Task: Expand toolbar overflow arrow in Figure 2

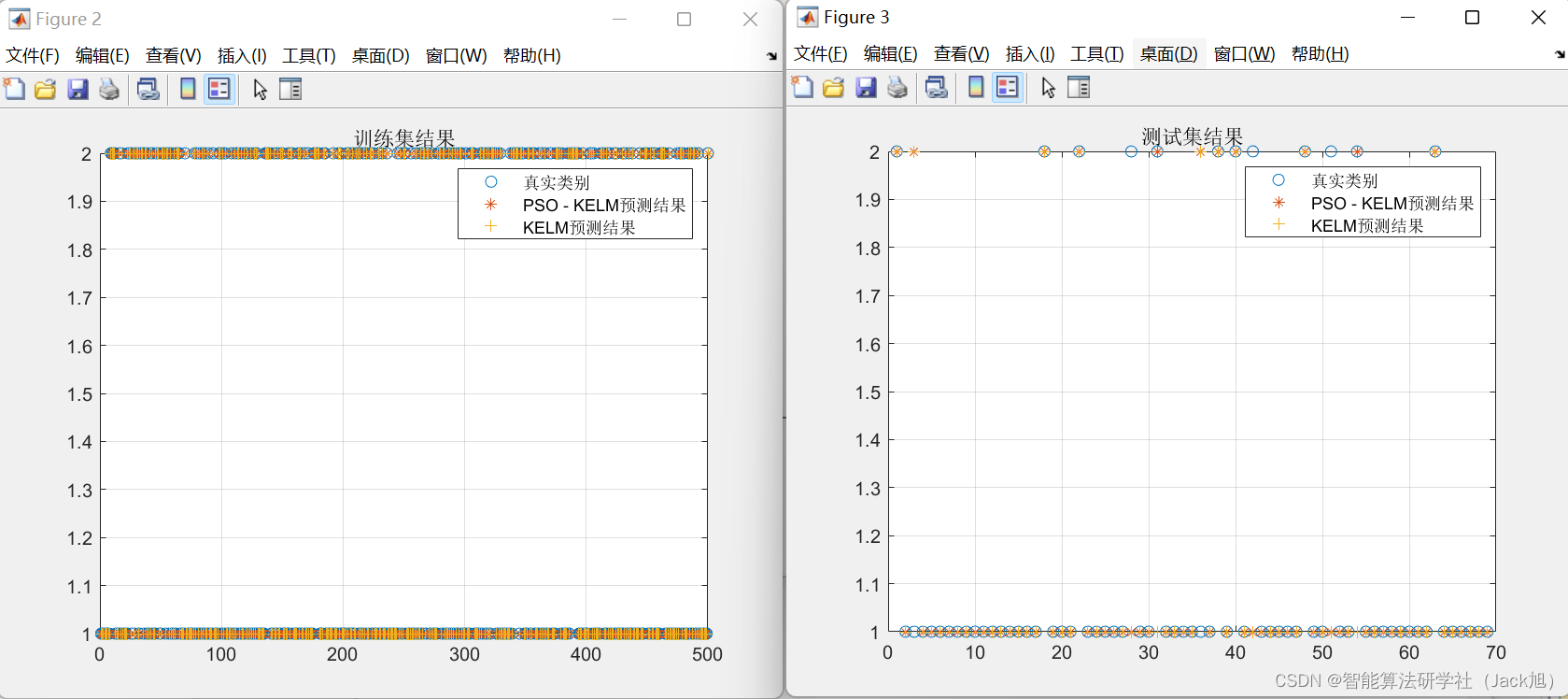Action: [771, 56]
